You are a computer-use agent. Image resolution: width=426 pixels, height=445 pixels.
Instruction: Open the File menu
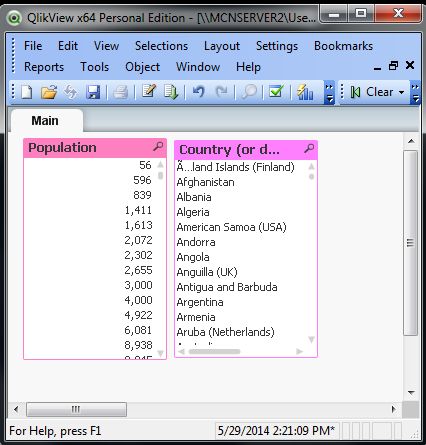point(33,46)
